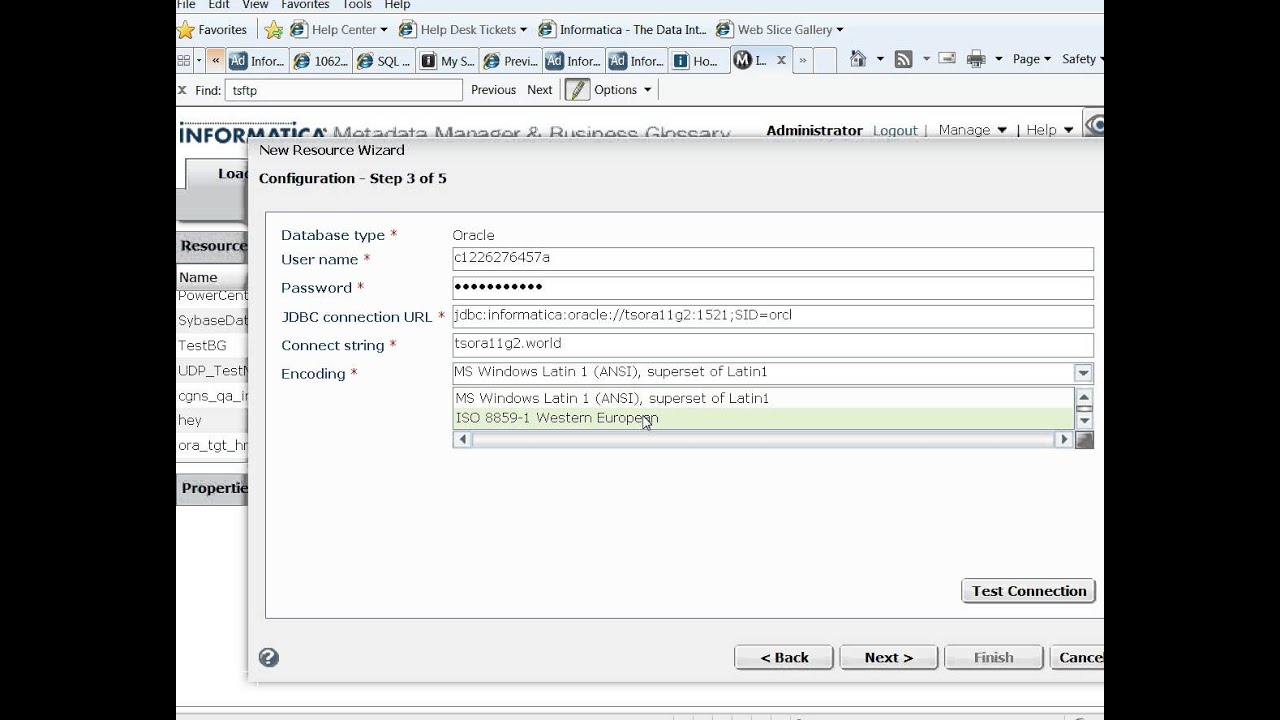Open the Quick Tabs grid icon
This screenshot has height=720, width=1280.
pos(184,61)
